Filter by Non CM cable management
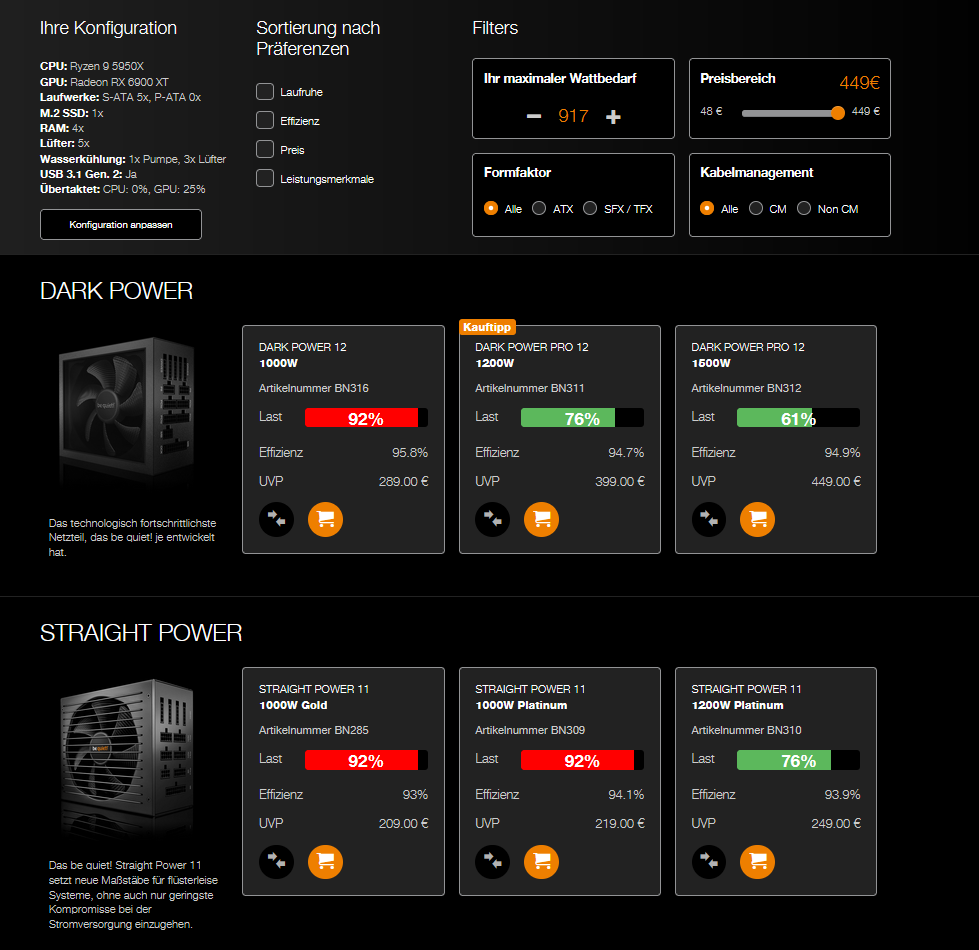The height and width of the screenshot is (950, 979). 804,208
